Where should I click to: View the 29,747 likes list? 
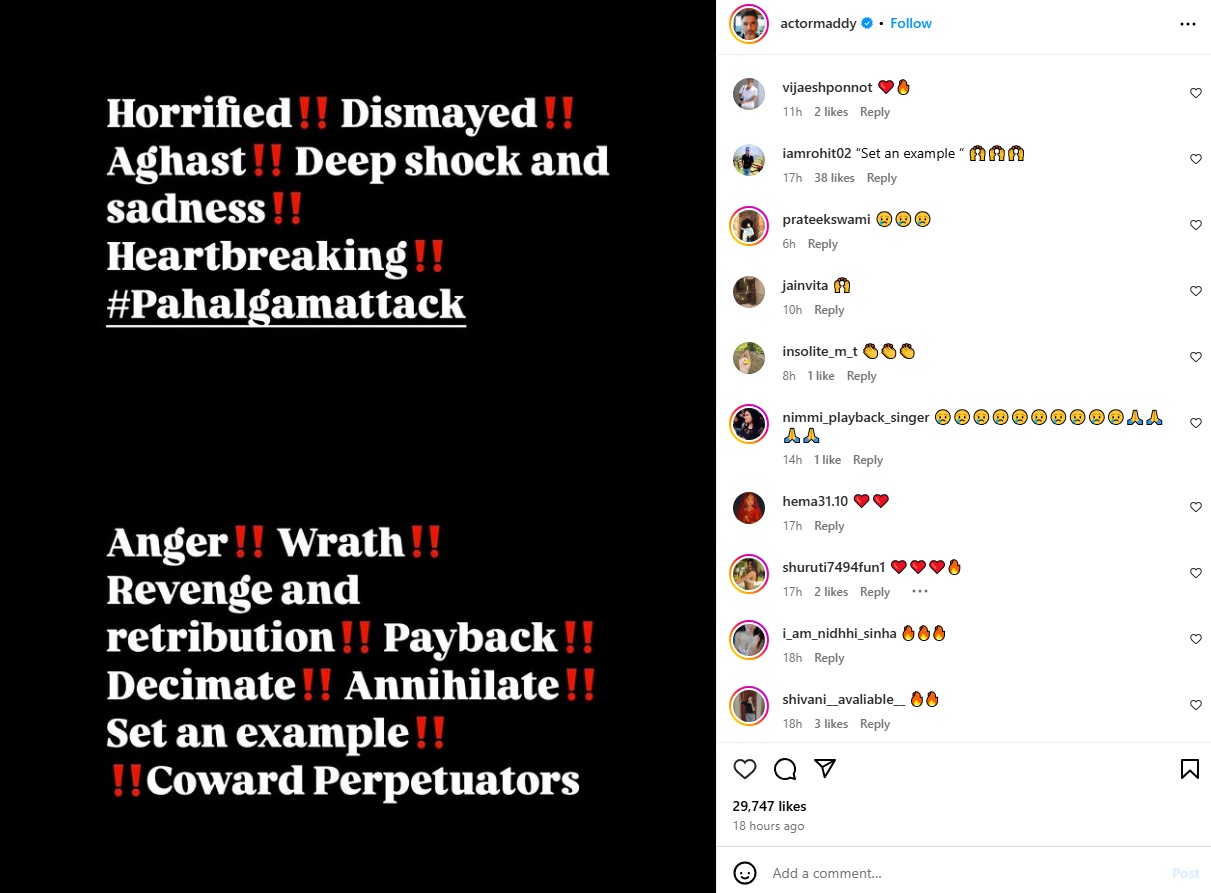(x=770, y=806)
